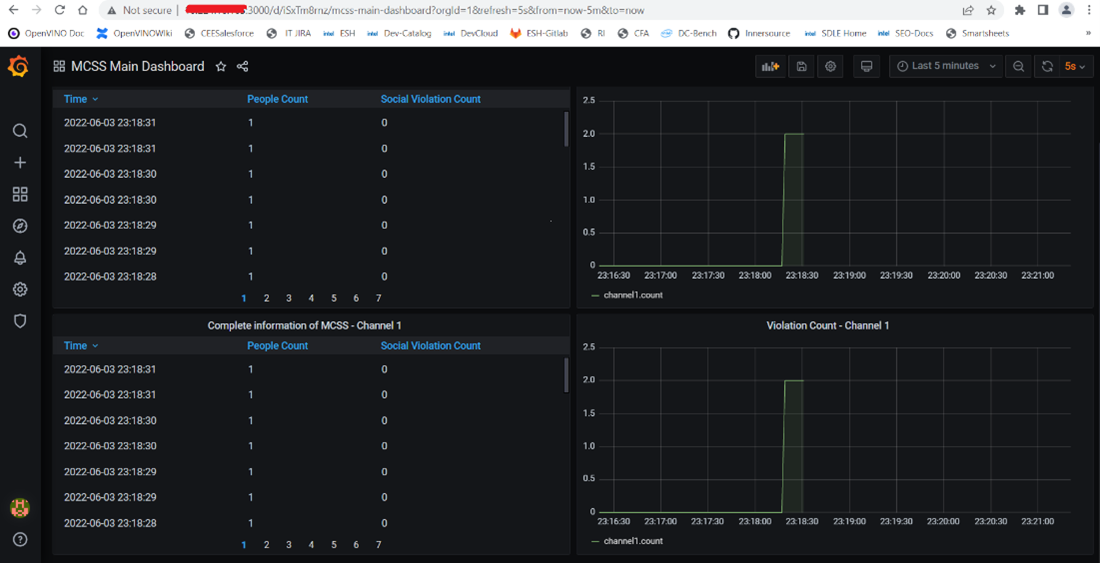The height and width of the screenshot is (563, 1100).
Task: Star the MCSS Main Dashboard
Action: coord(221,67)
